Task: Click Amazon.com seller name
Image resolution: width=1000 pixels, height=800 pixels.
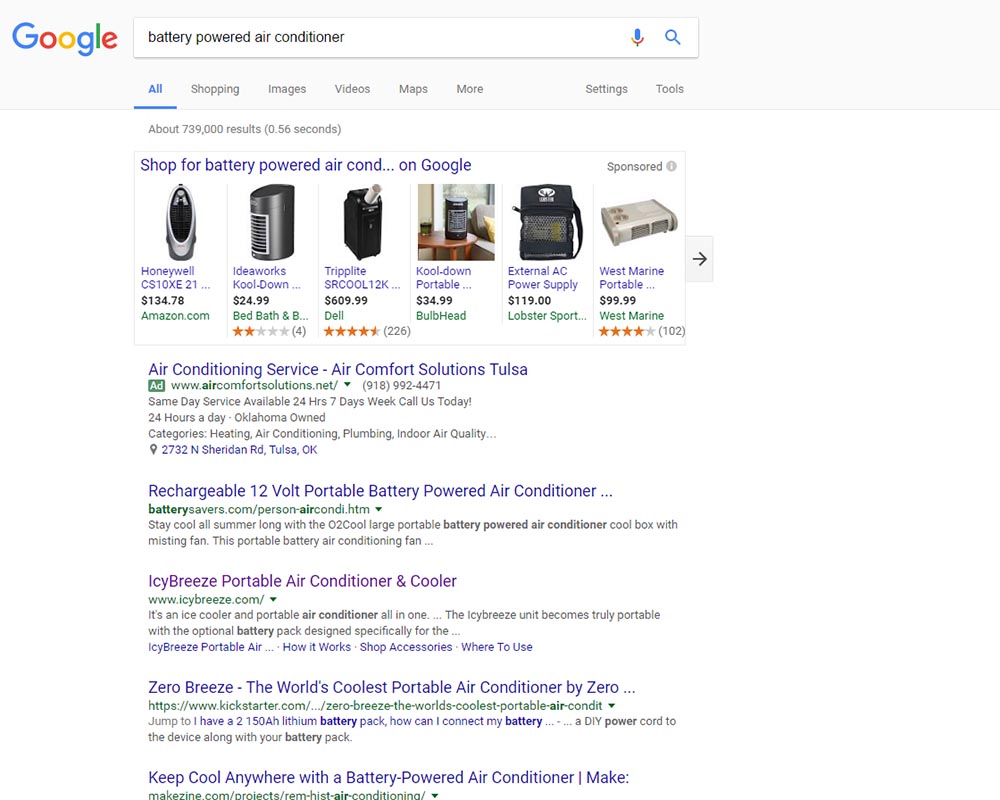Action: click(175, 316)
